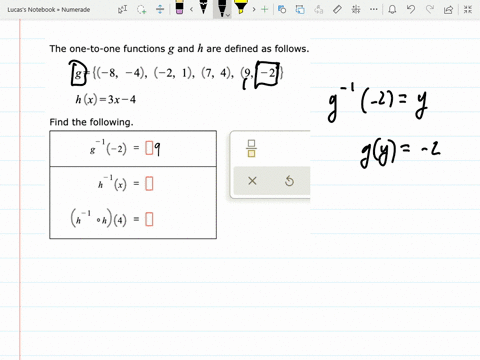480x360 pixels.
Task: Click the Math assistant icon
Action: (356, 9)
